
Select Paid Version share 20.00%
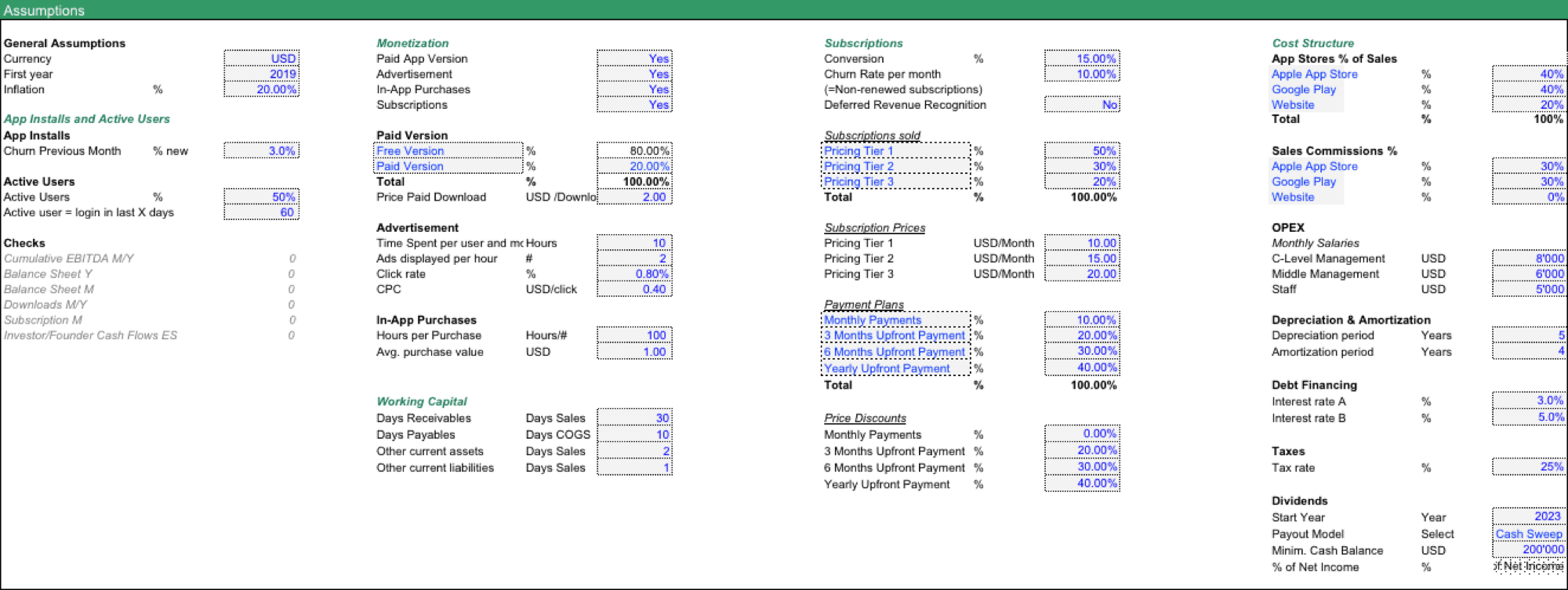[x=634, y=166]
